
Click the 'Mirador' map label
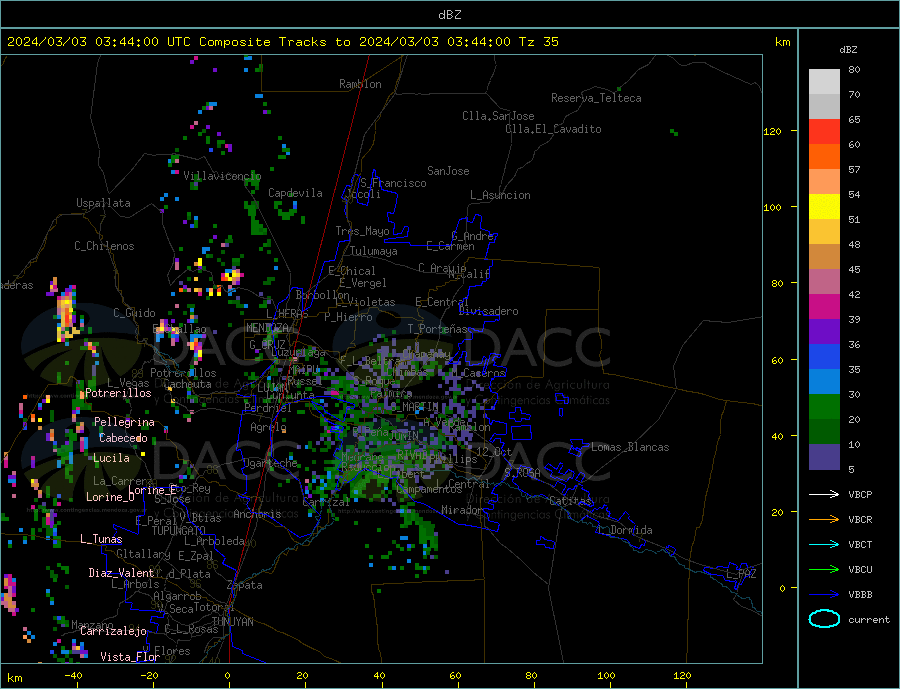click(x=462, y=510)
